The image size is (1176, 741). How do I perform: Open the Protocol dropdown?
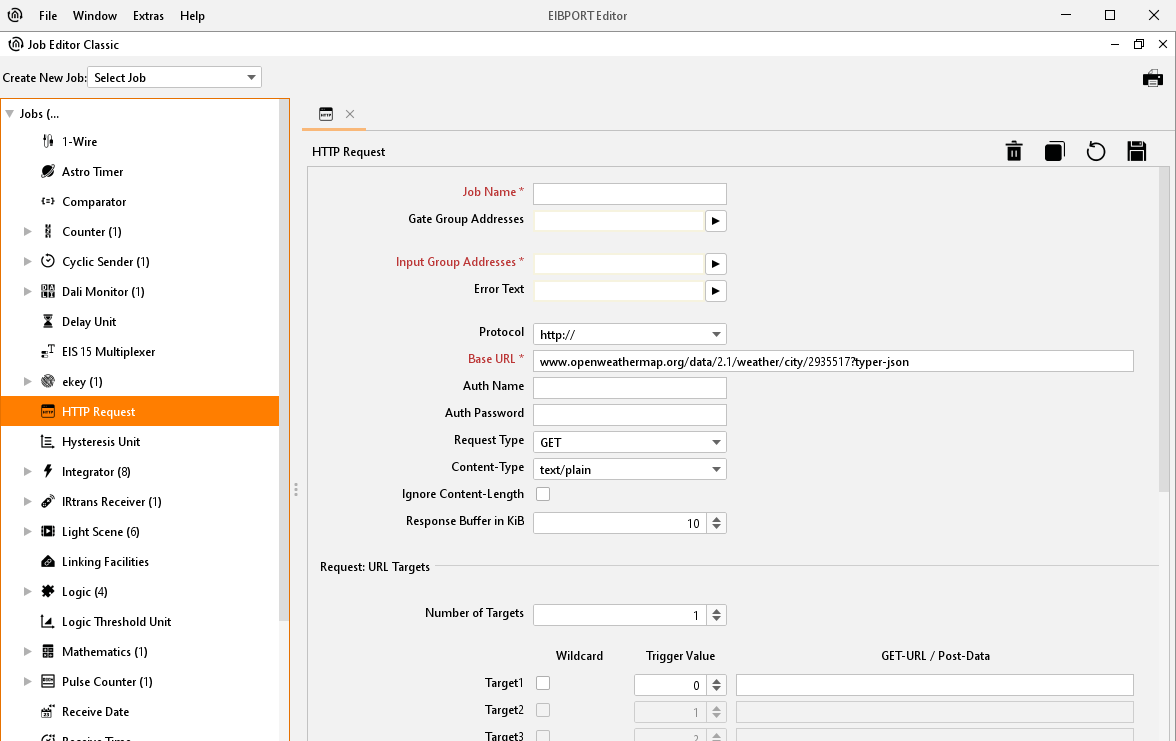[716, 335]
